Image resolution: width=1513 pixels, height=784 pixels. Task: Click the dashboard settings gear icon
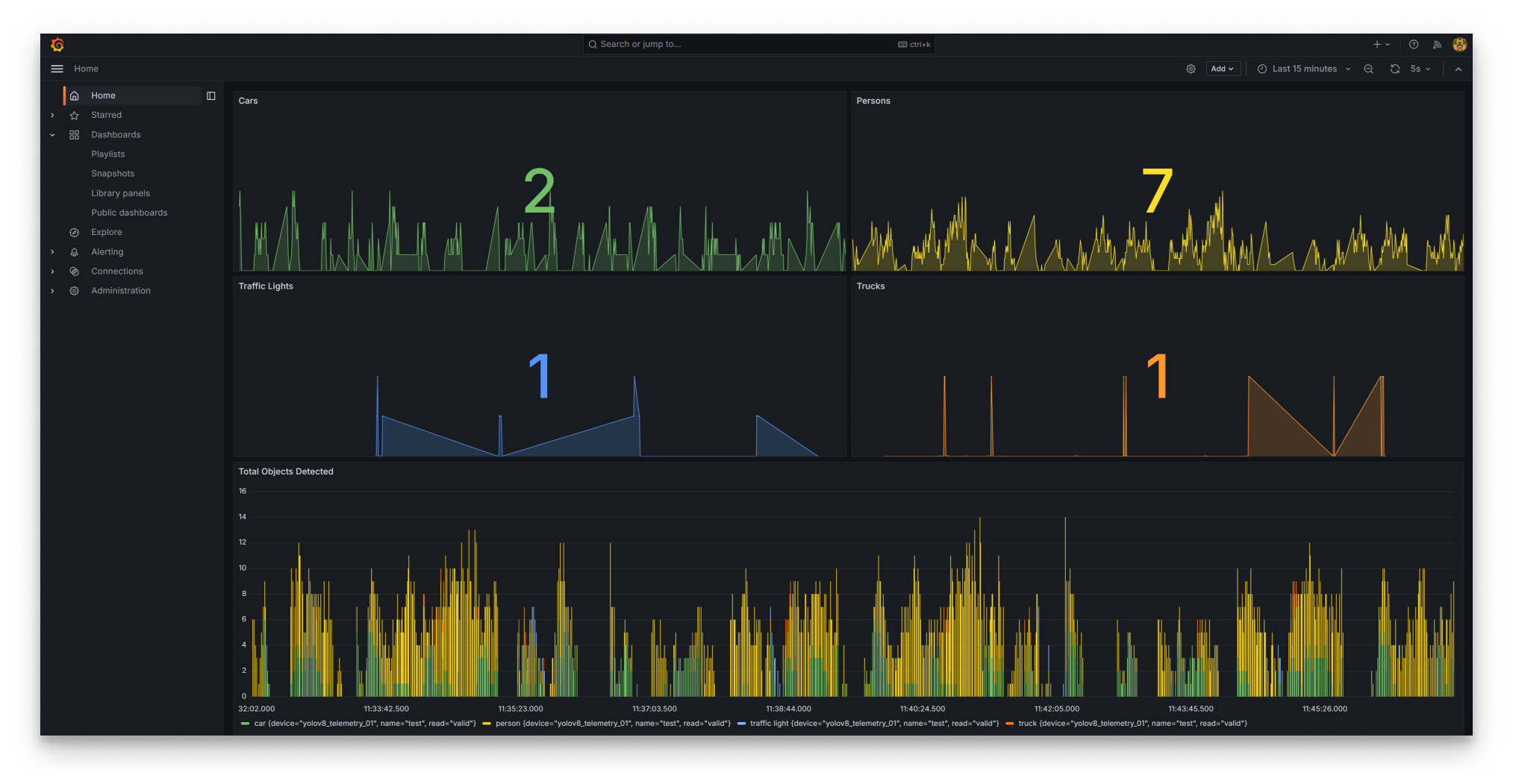(x=1191, y=68)
